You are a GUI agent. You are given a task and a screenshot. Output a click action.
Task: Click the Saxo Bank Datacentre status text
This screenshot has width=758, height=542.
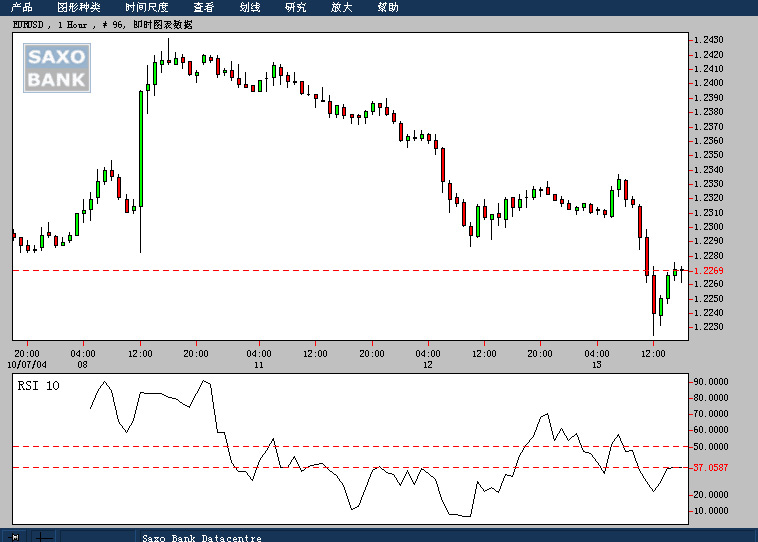[x=201, y=538]
